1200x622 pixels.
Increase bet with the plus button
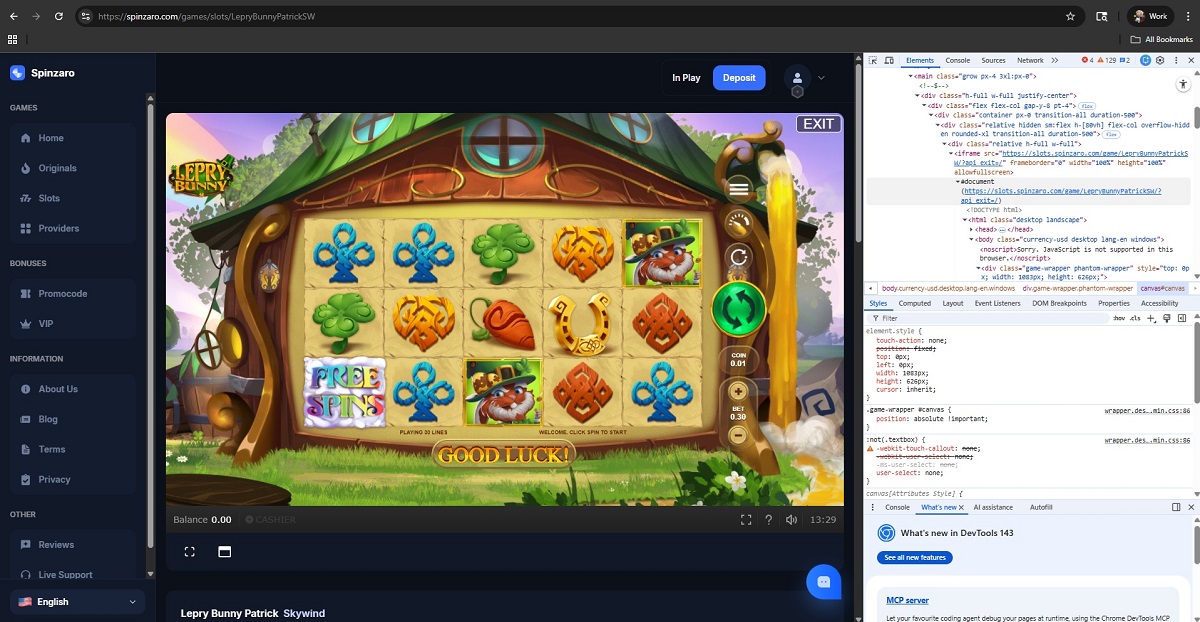click(739, 391)
